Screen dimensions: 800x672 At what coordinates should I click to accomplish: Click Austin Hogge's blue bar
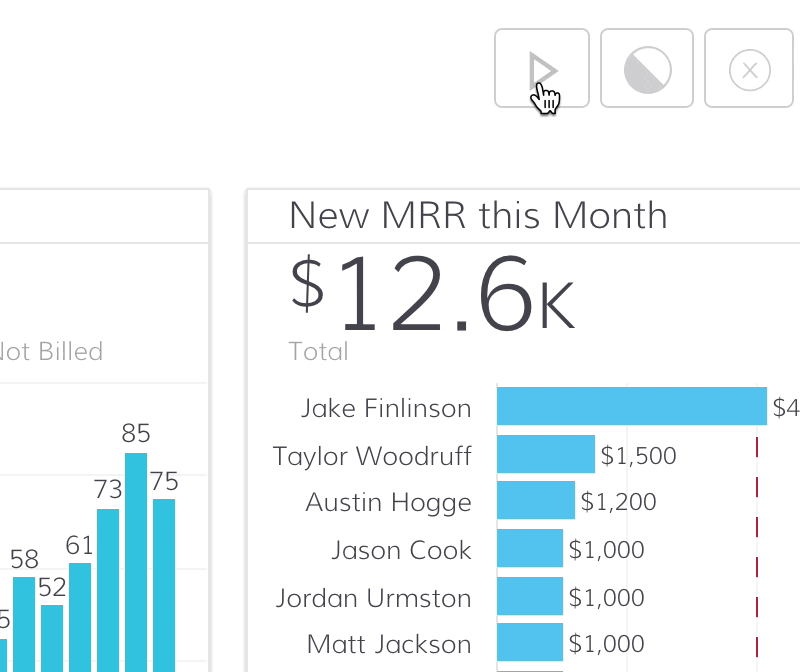tap(535, 500)
